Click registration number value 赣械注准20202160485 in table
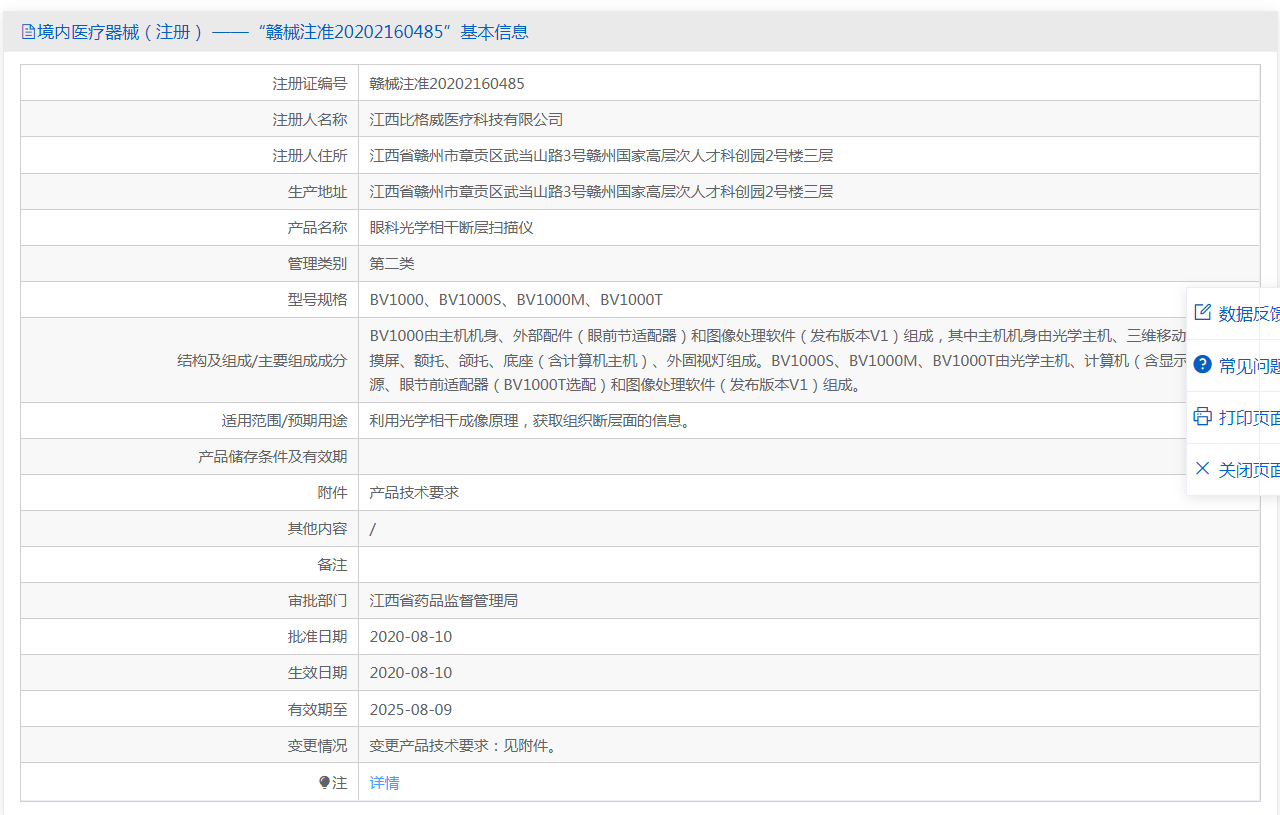The height and width of the screenshot is (815, 1280). 447,83
